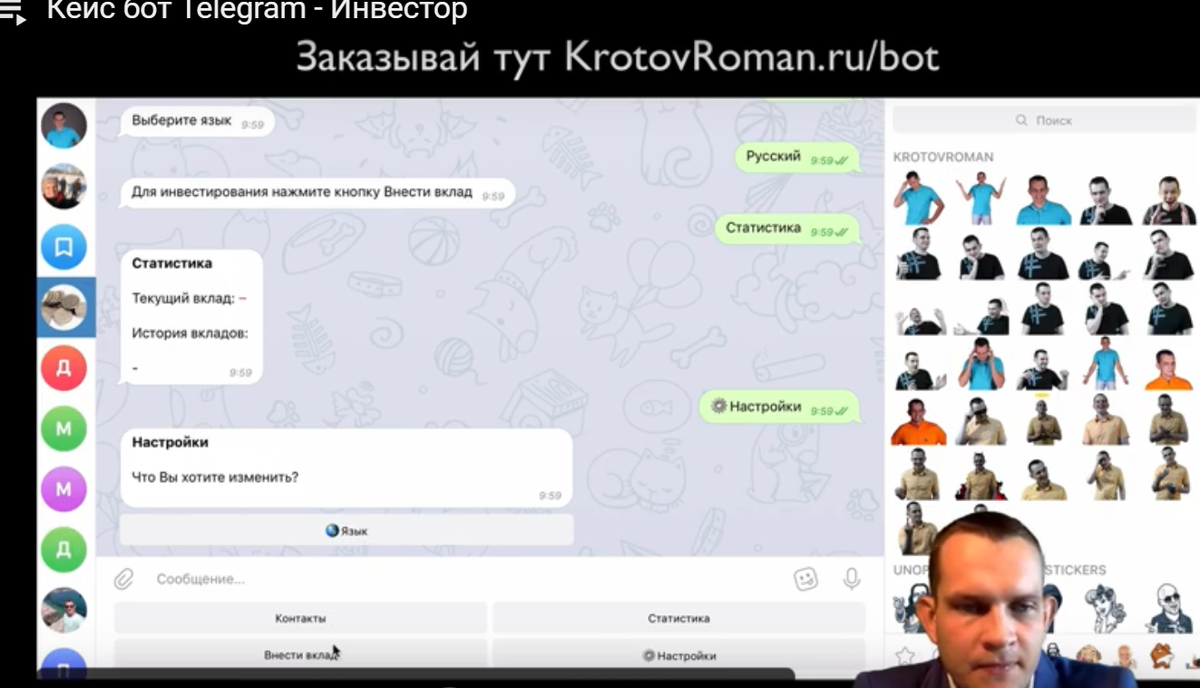This screenshot has width=1200, height=688.
Task: Open the second photo avatar chat in sidebar
Action: point(64,186)
